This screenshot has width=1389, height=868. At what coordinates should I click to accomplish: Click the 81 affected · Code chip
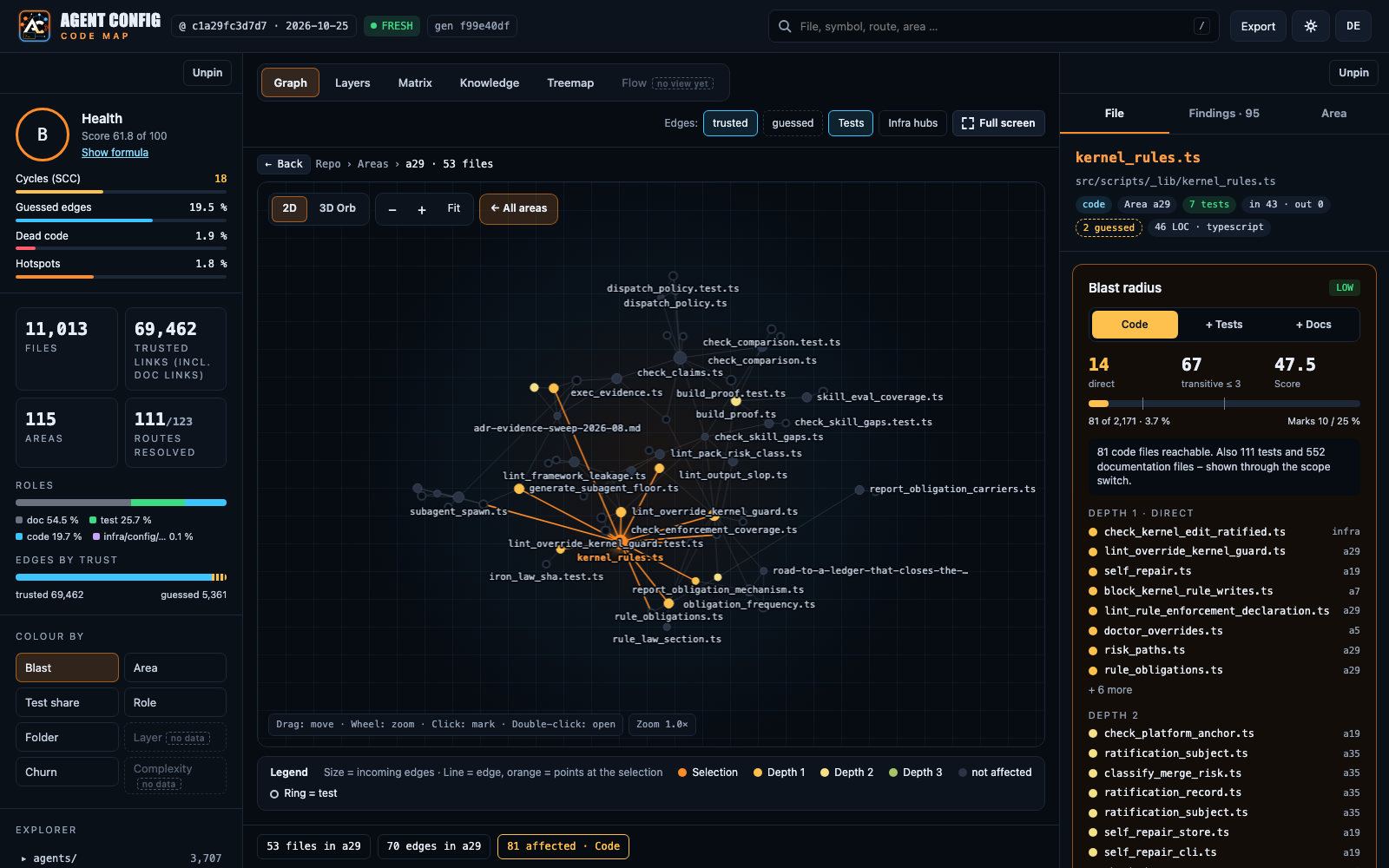point(563,846)
